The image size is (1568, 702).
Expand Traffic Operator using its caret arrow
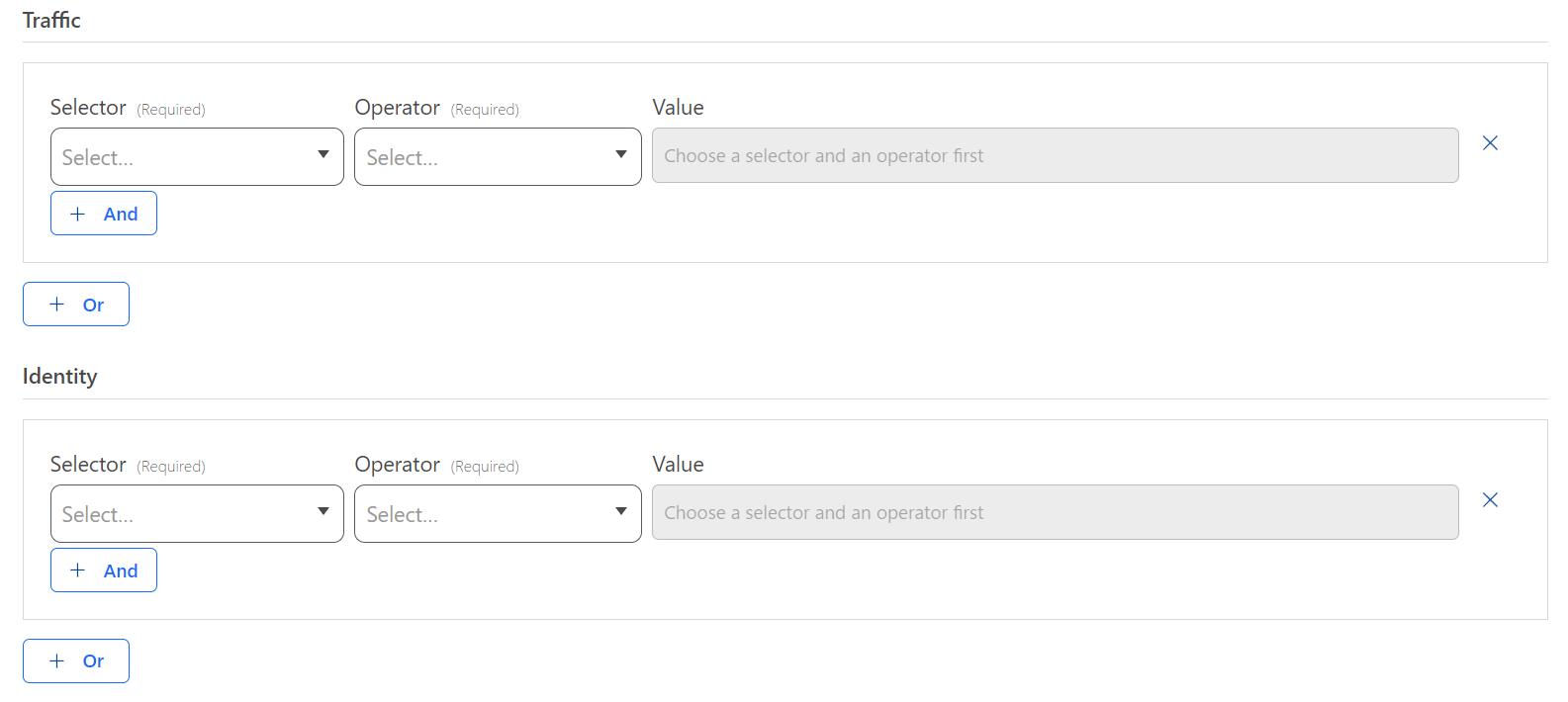[x=621, y=154]
